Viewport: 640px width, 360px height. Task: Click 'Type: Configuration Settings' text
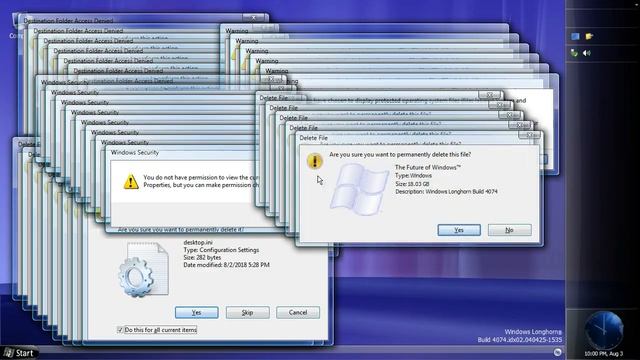[221, 250]
